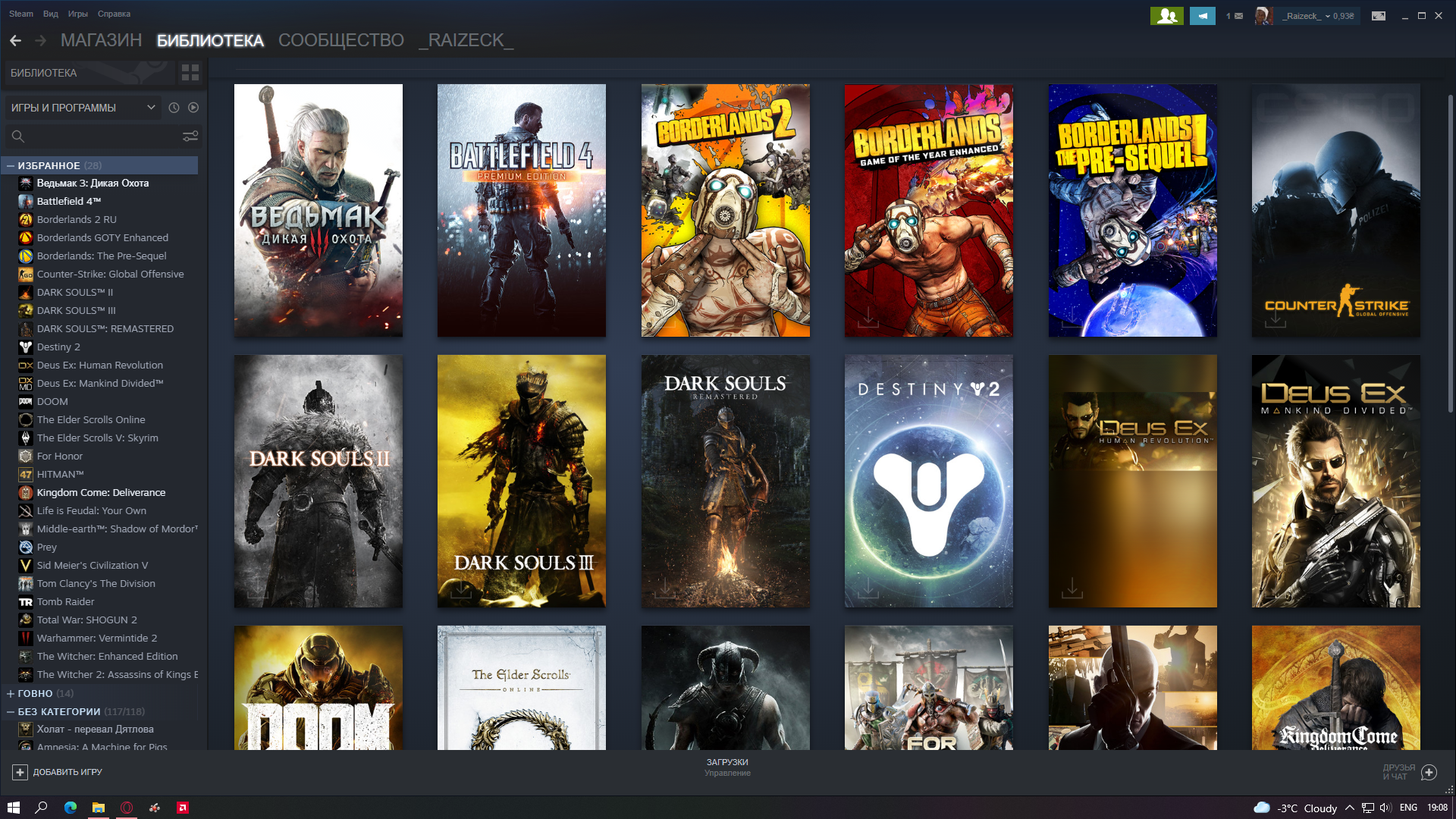Go to the МАГАЗИН tab

[x=101, y=40]
